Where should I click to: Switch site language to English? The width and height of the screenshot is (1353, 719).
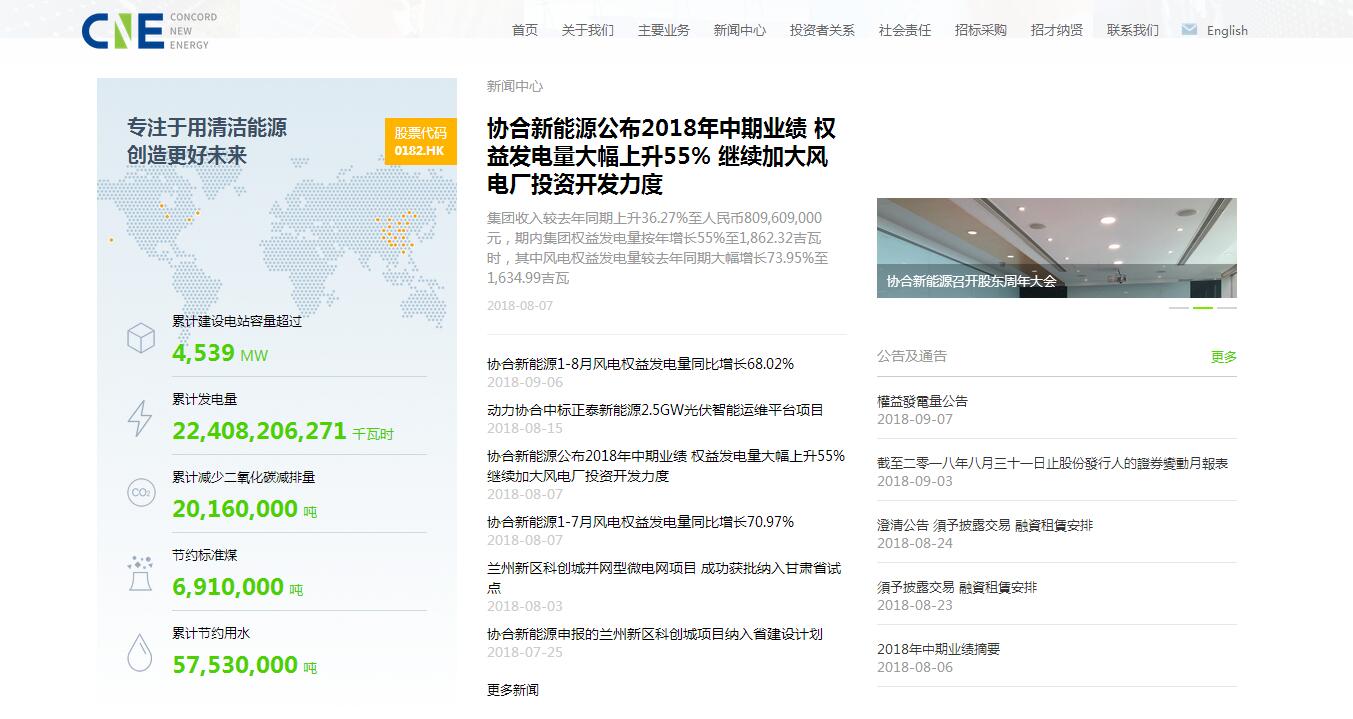click(1226, 30)
